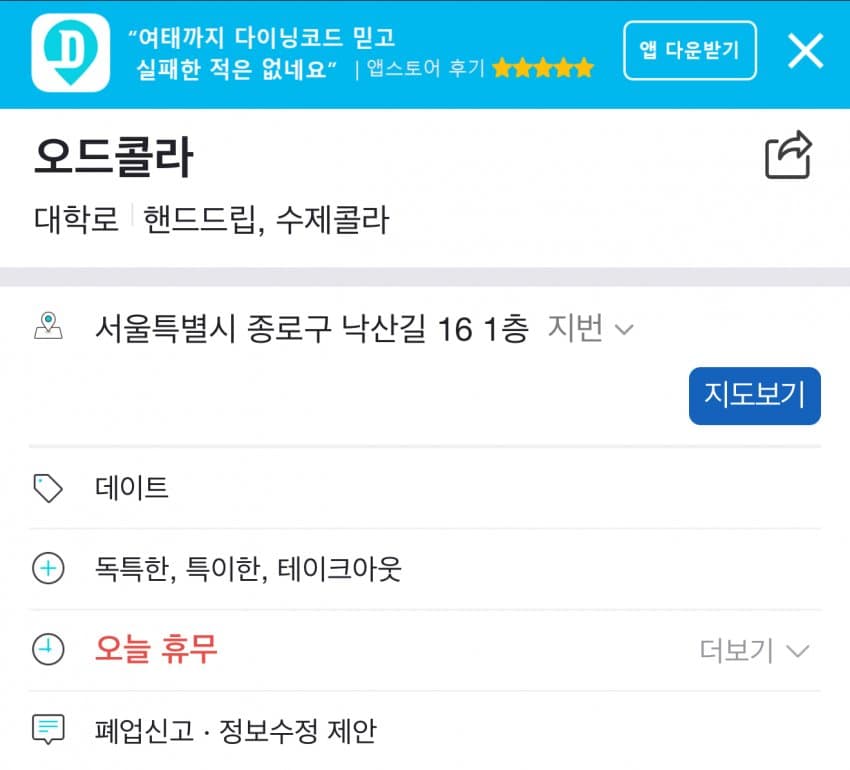
Task: Open map with 지도보기 button
Action: [754, 396]
